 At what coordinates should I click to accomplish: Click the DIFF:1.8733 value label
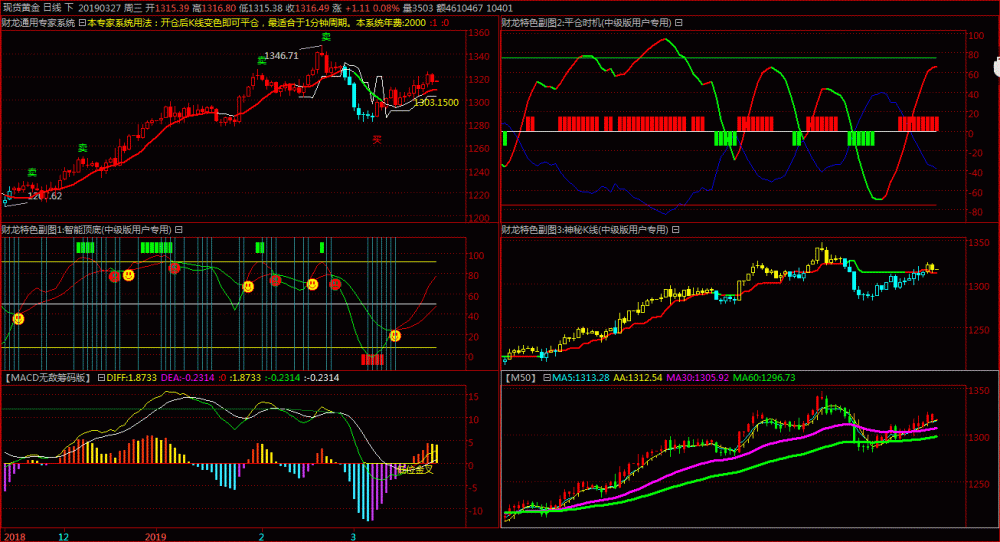[131, 377]
